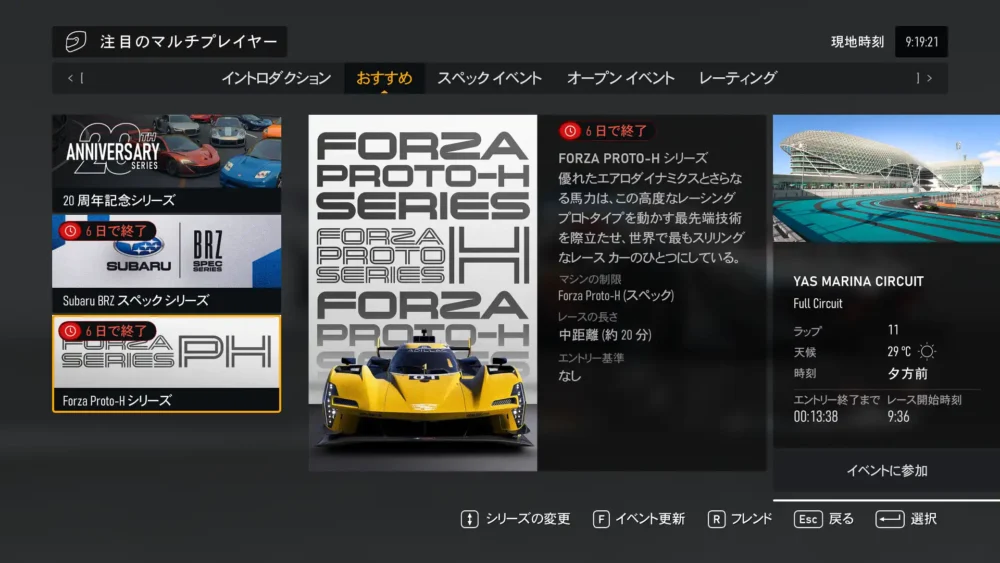Switch to the スペック イベント tab
This screenshot has width=1000, height=563.
point(489,78)
